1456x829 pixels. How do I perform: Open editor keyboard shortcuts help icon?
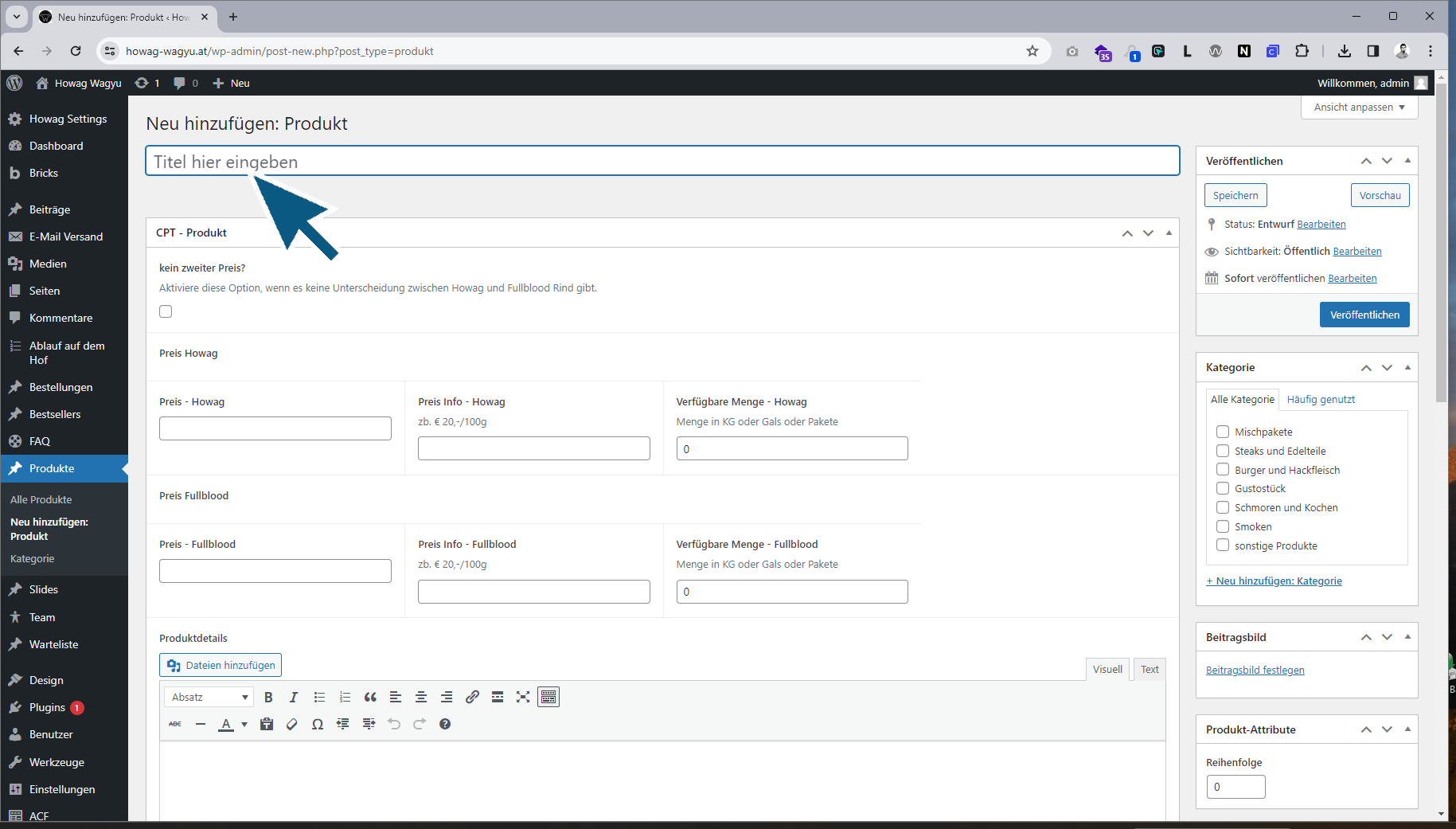(x=445, y=724)
